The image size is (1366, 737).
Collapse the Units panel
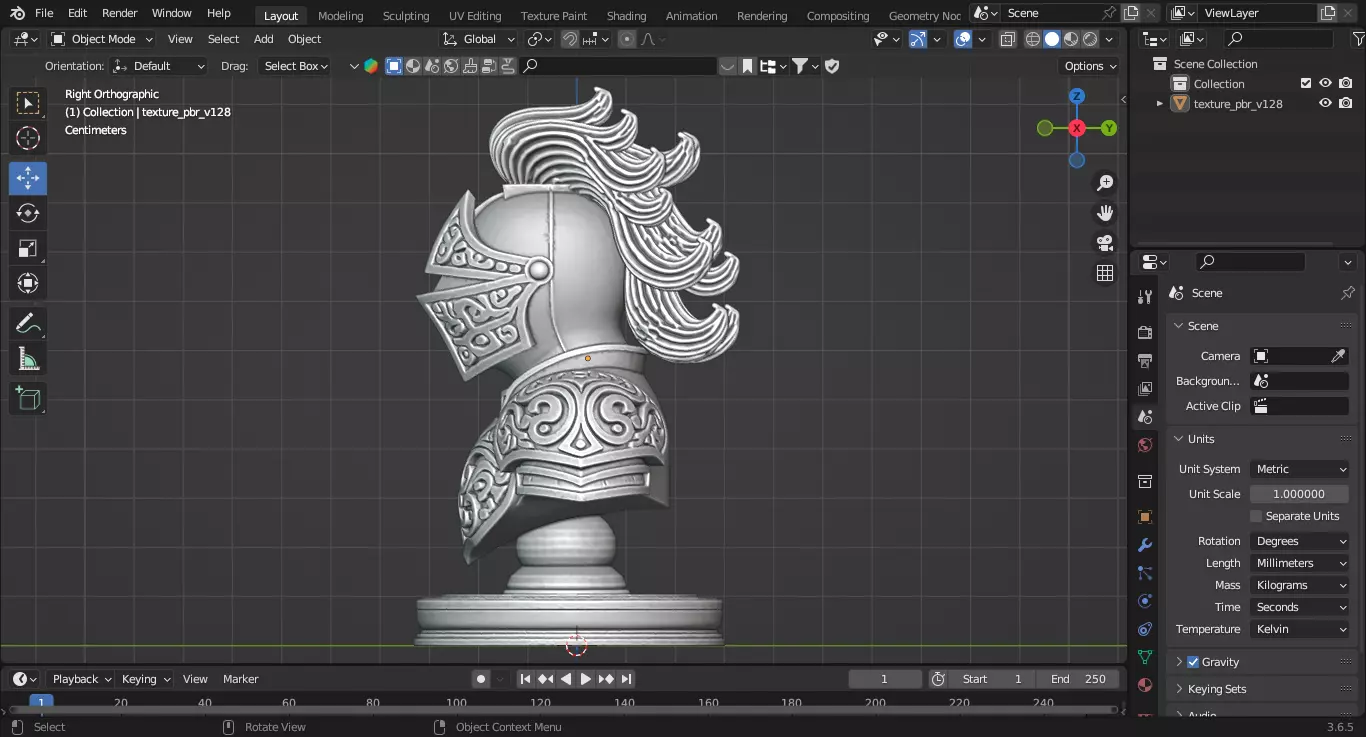pyautogui.click(x=1179, y=439)
